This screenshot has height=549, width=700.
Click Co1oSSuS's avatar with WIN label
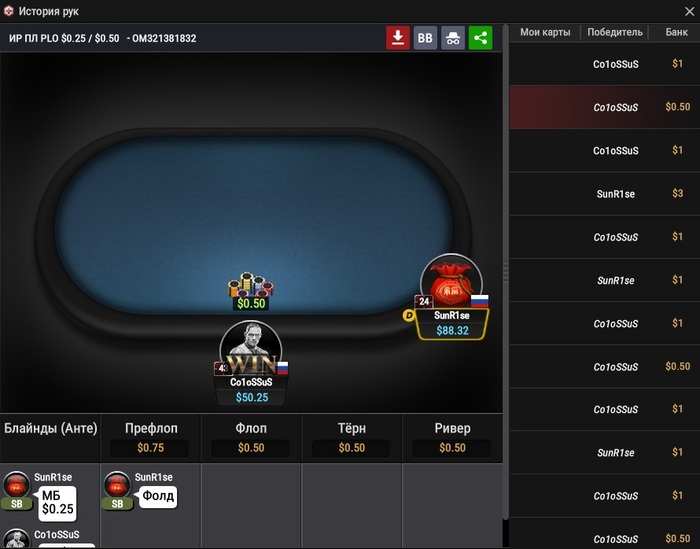pyautogui.click(x=251, y=349)
